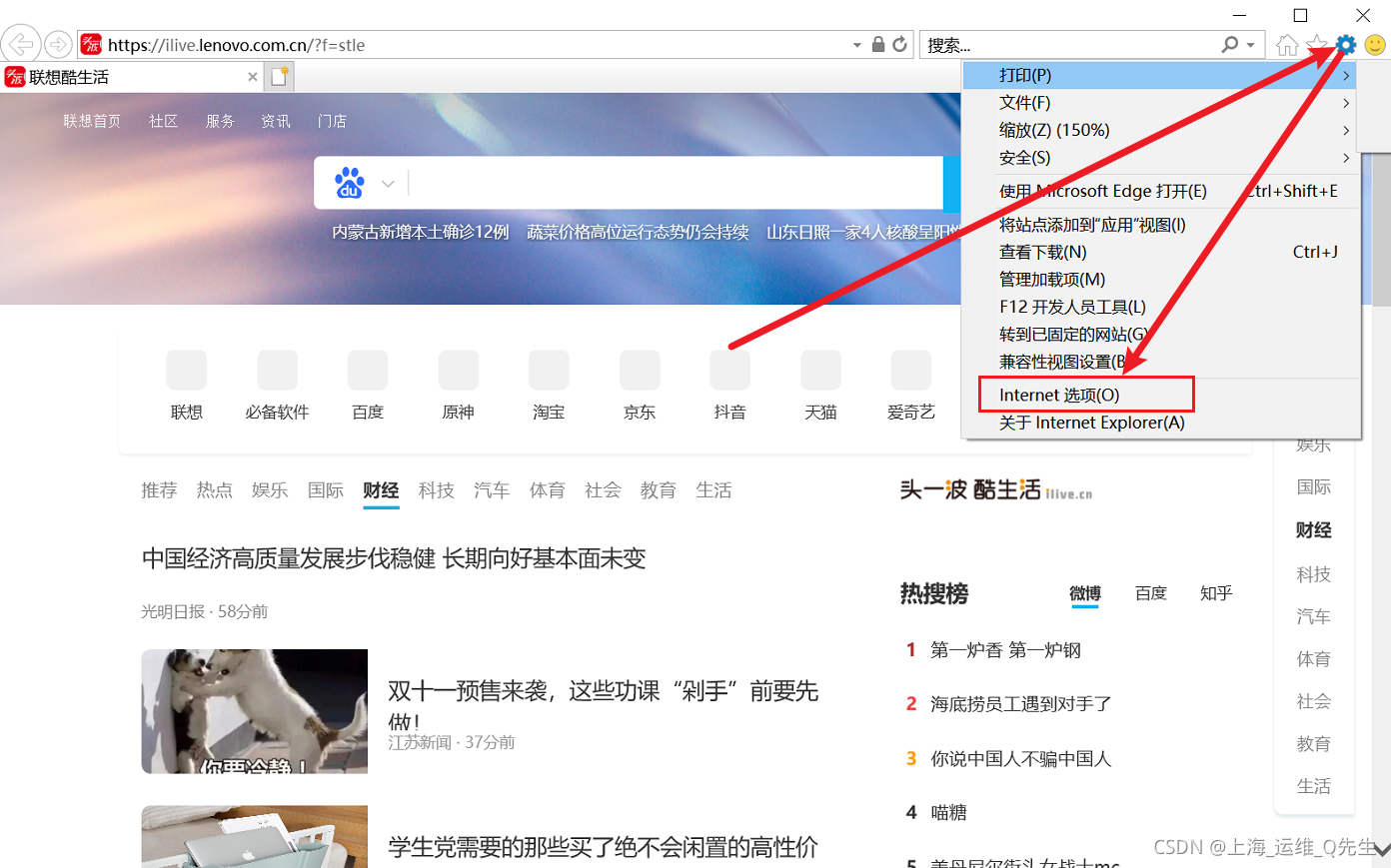This screenshot has width=1391, height=868.
Task: Click 门店 in the top navigation
Action: [332, 121]
